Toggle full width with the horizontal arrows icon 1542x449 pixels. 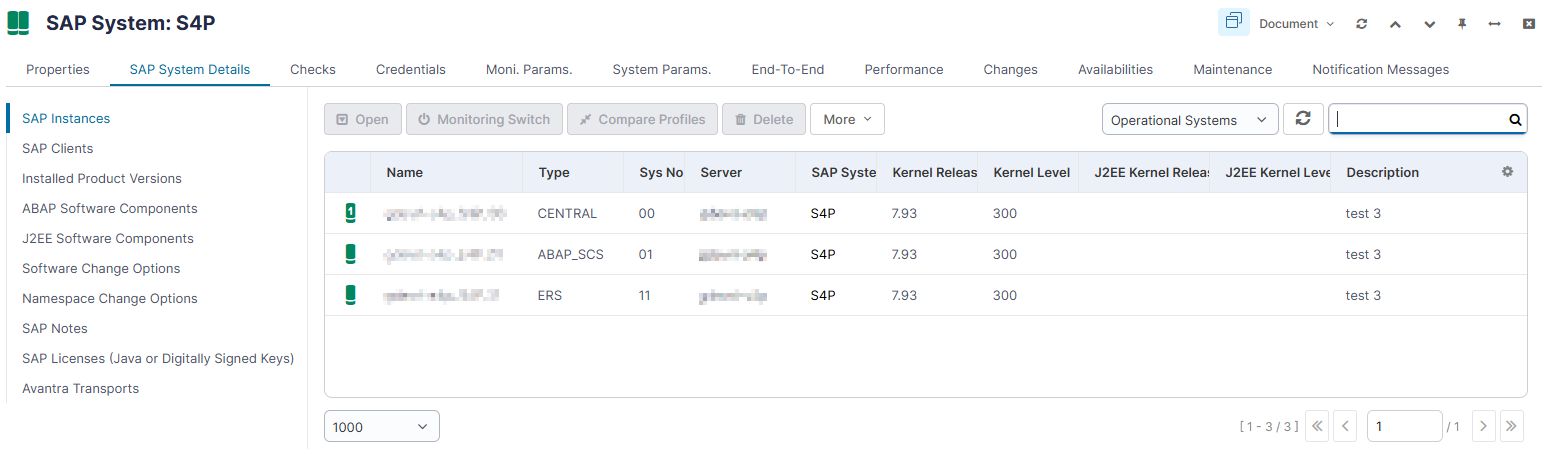pyautogui.click(x=1495, y=23)
